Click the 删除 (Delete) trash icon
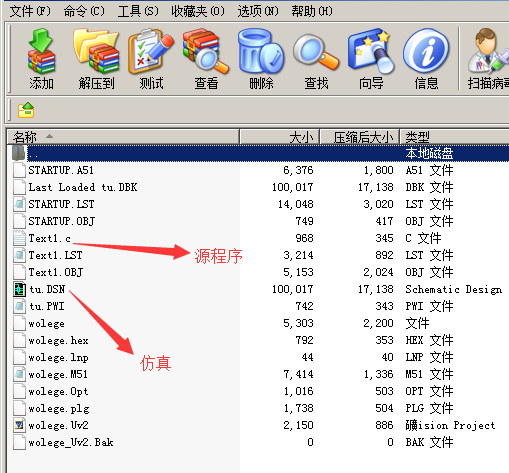This screenshot has height=473, width=509. click(x=261, y=59)
